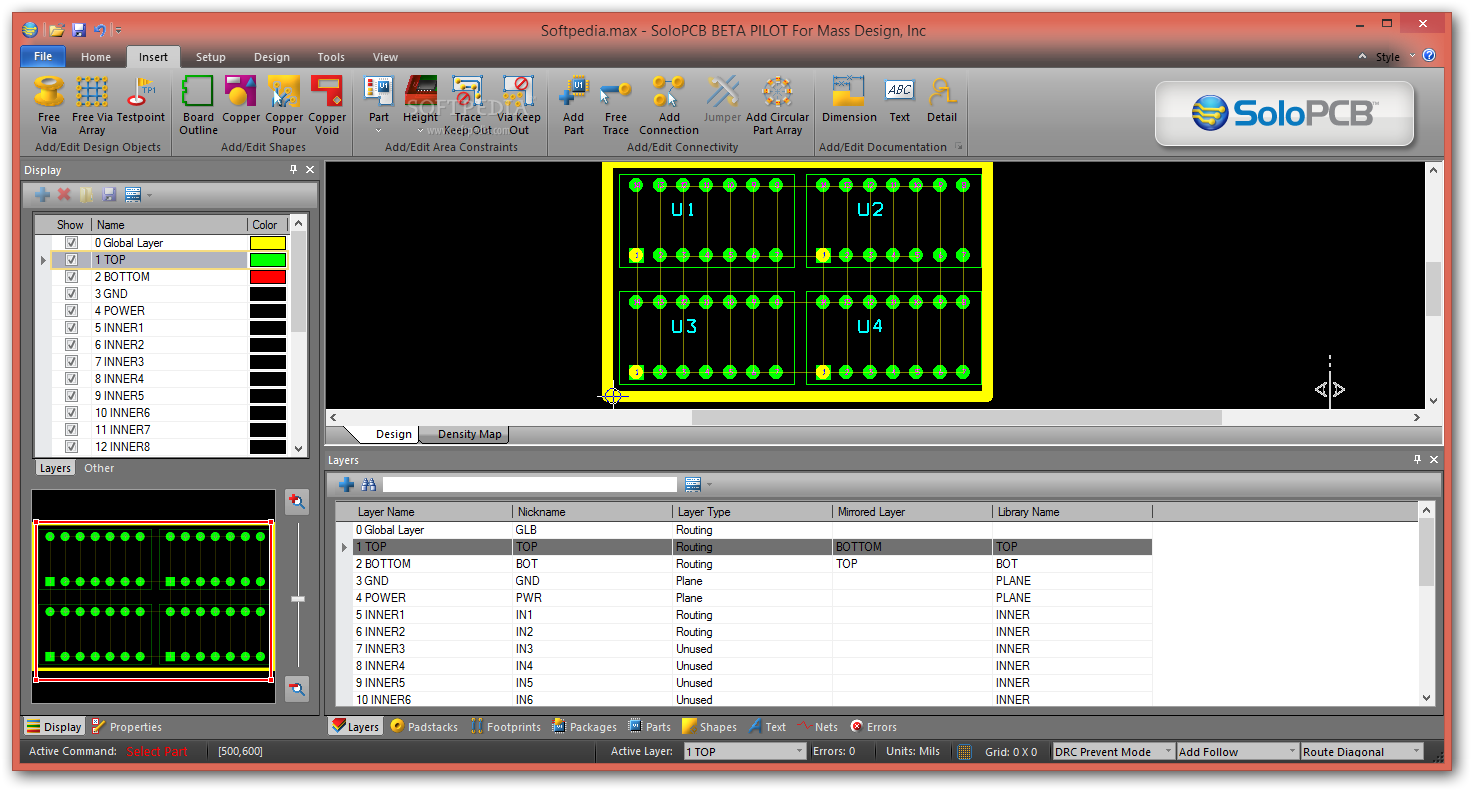The height and width of the screenshot is (791, 1472).
Task: Uncheck Show for 0 Global Layer
Action: [x=71, y=243]
